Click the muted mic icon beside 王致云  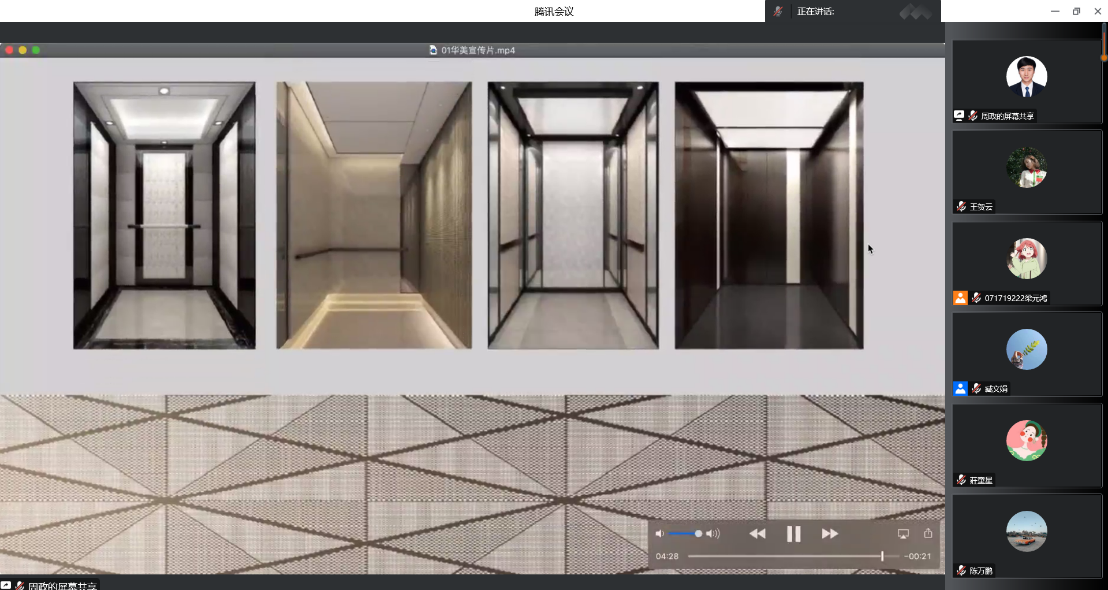[x=961, y=207]
